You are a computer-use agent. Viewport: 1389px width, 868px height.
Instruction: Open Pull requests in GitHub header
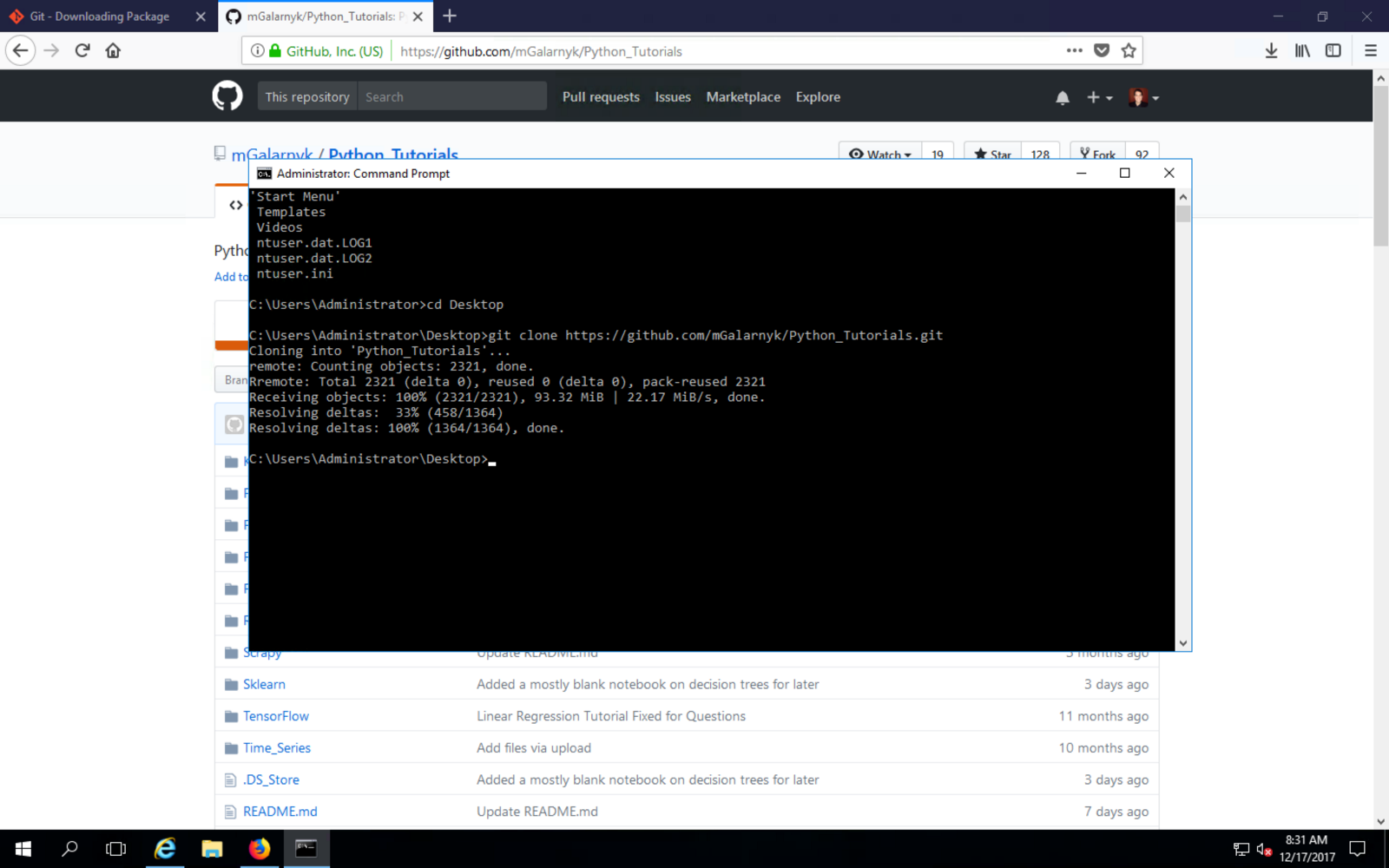point(601,96)
